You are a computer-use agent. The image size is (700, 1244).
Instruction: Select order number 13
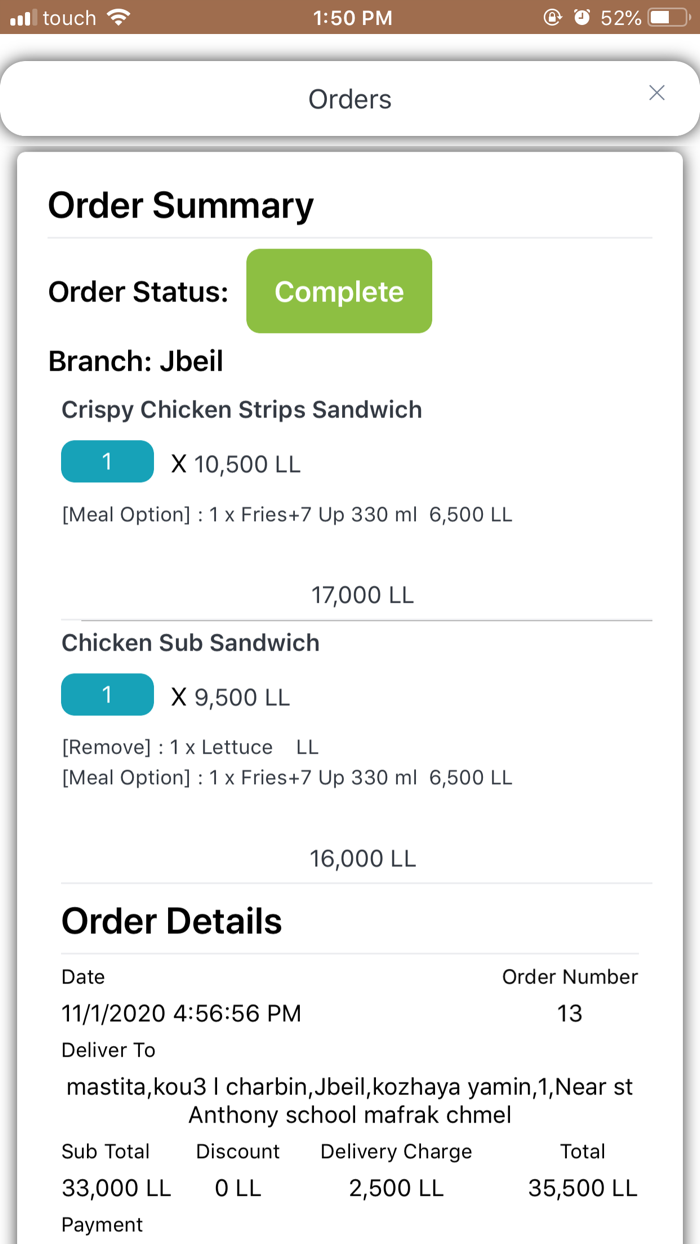point(570,1013)
